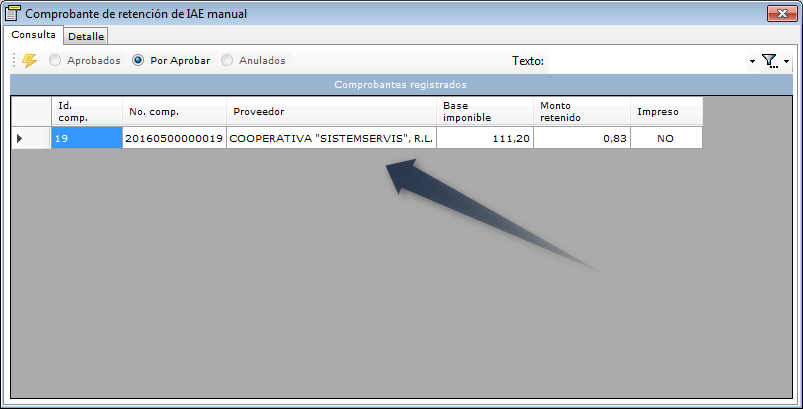Click inside the Texto search field

[647, 61]
